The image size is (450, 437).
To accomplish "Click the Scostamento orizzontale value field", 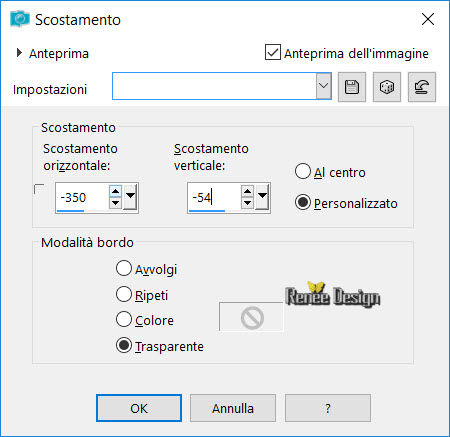I will click(82, 198).
